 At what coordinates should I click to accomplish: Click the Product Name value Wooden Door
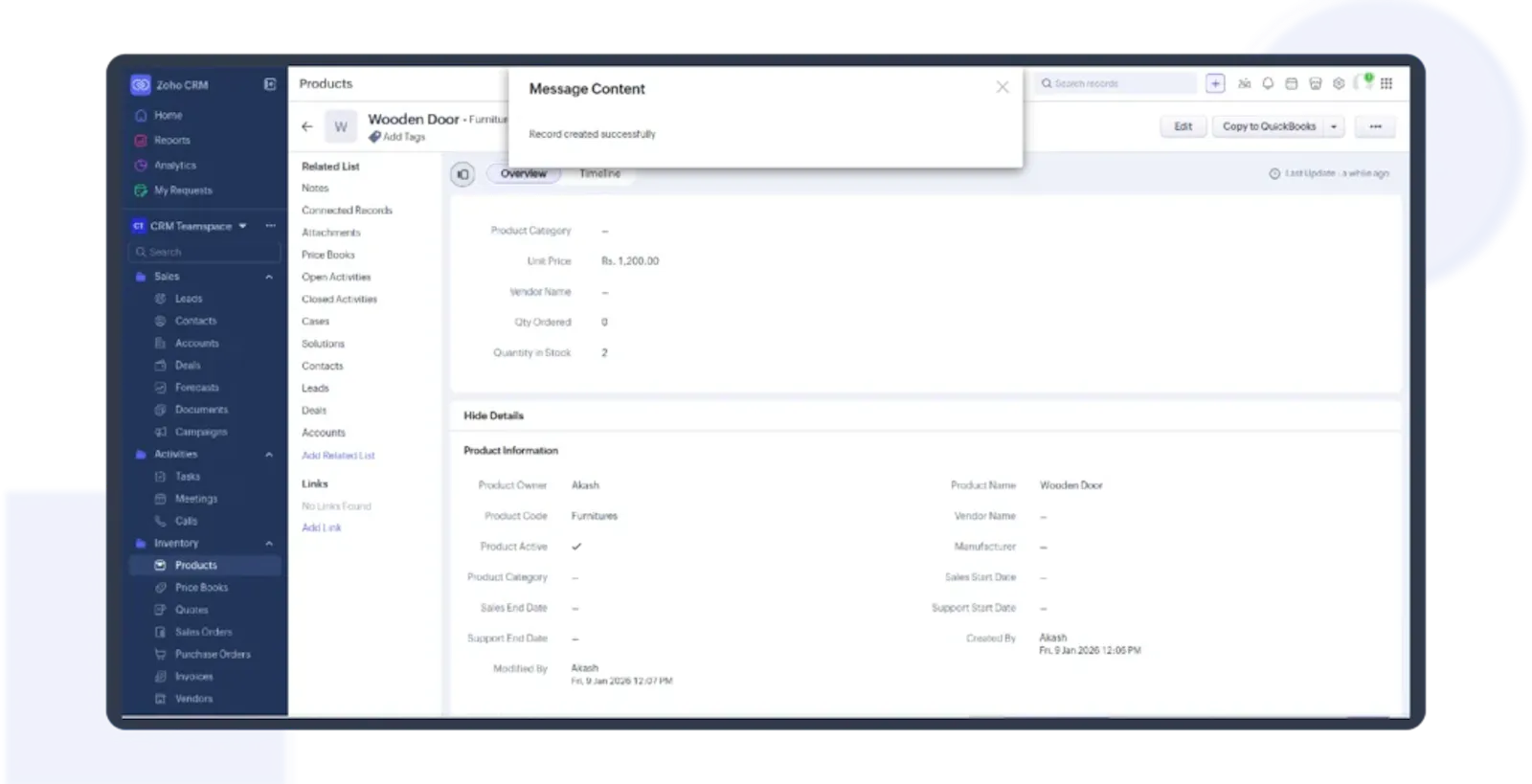(x=1071, y=485)
